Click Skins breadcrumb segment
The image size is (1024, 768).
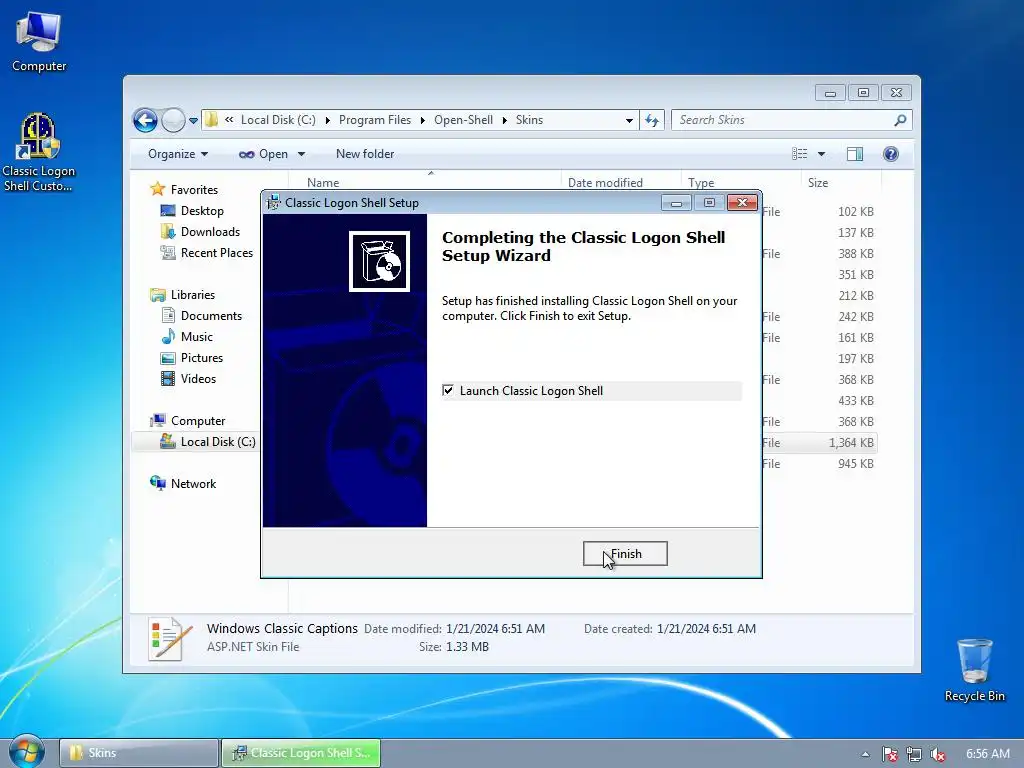tap(529, 120)
